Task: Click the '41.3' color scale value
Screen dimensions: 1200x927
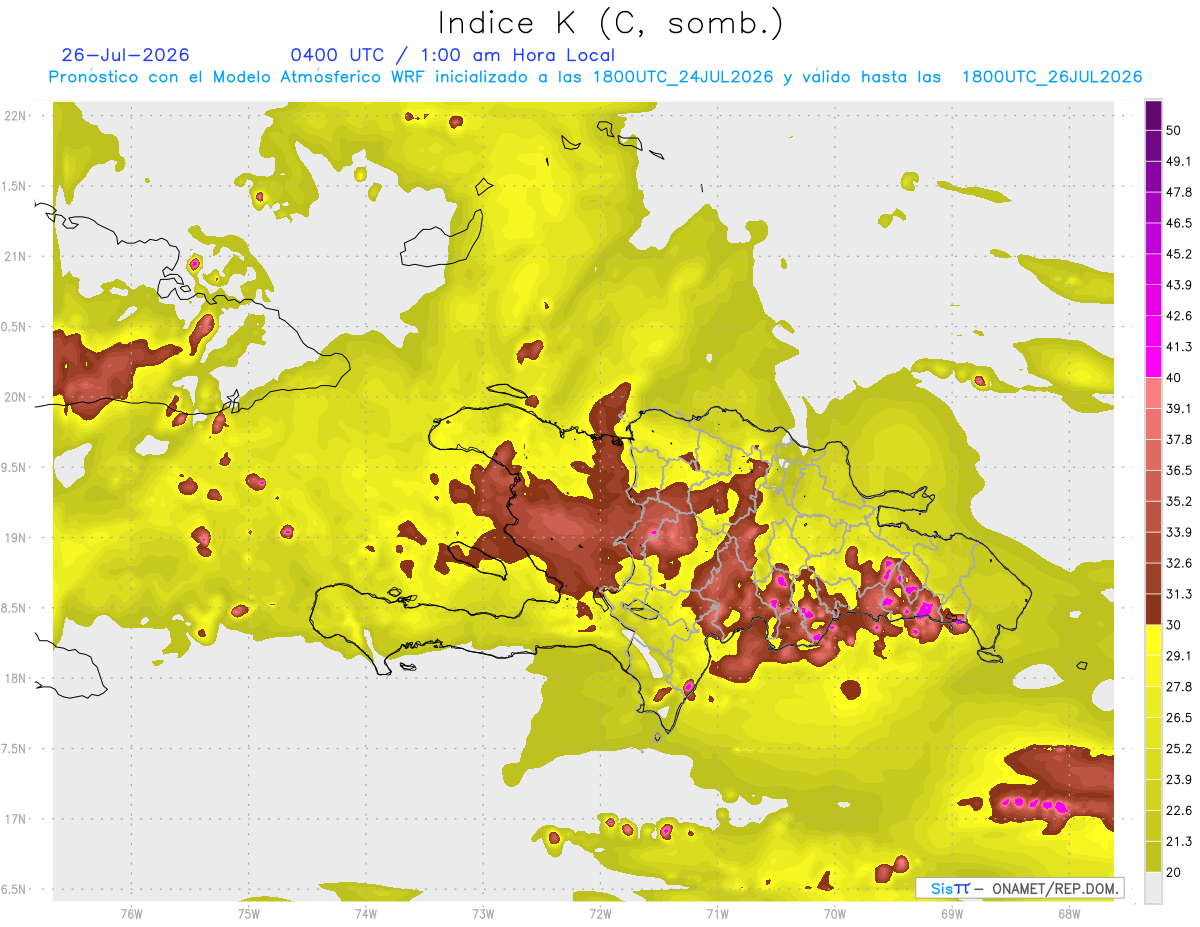Action: (x=1179, y=347)
